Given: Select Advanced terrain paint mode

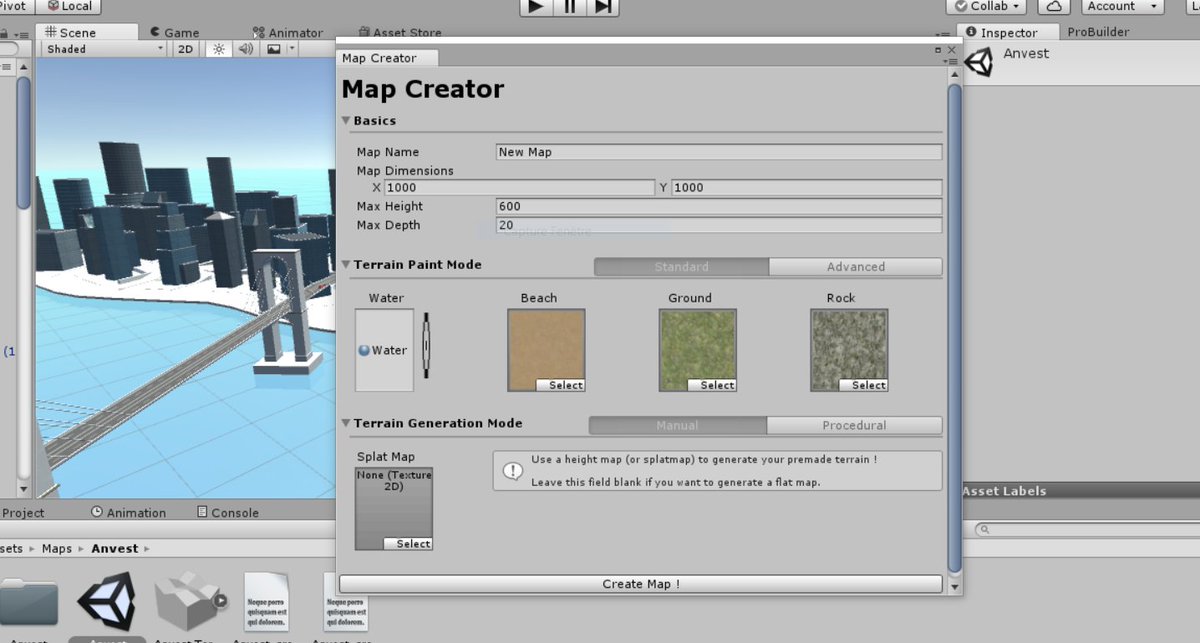Looking at the screenshot, I should (x=856, y=267).
